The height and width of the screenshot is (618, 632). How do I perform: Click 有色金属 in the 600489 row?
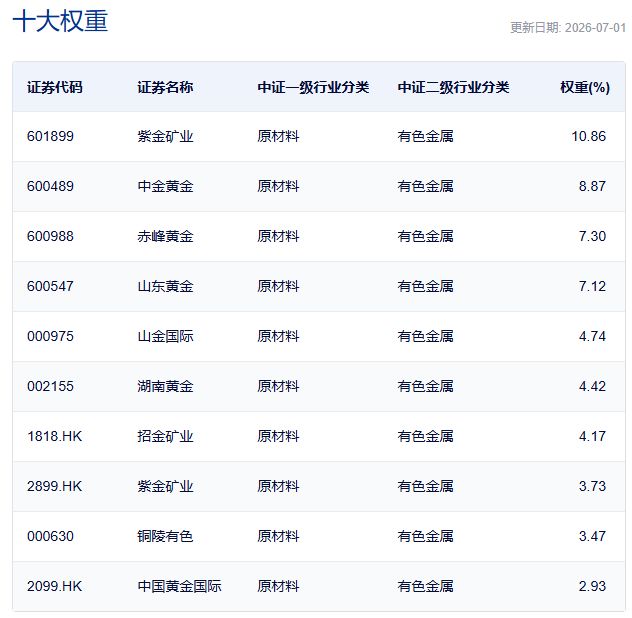(426, 186)
